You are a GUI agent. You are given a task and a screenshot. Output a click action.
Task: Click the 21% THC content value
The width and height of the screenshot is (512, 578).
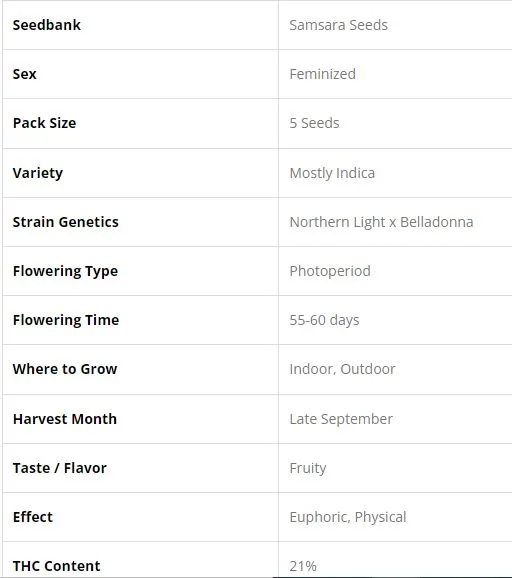(x=303, y=566)
